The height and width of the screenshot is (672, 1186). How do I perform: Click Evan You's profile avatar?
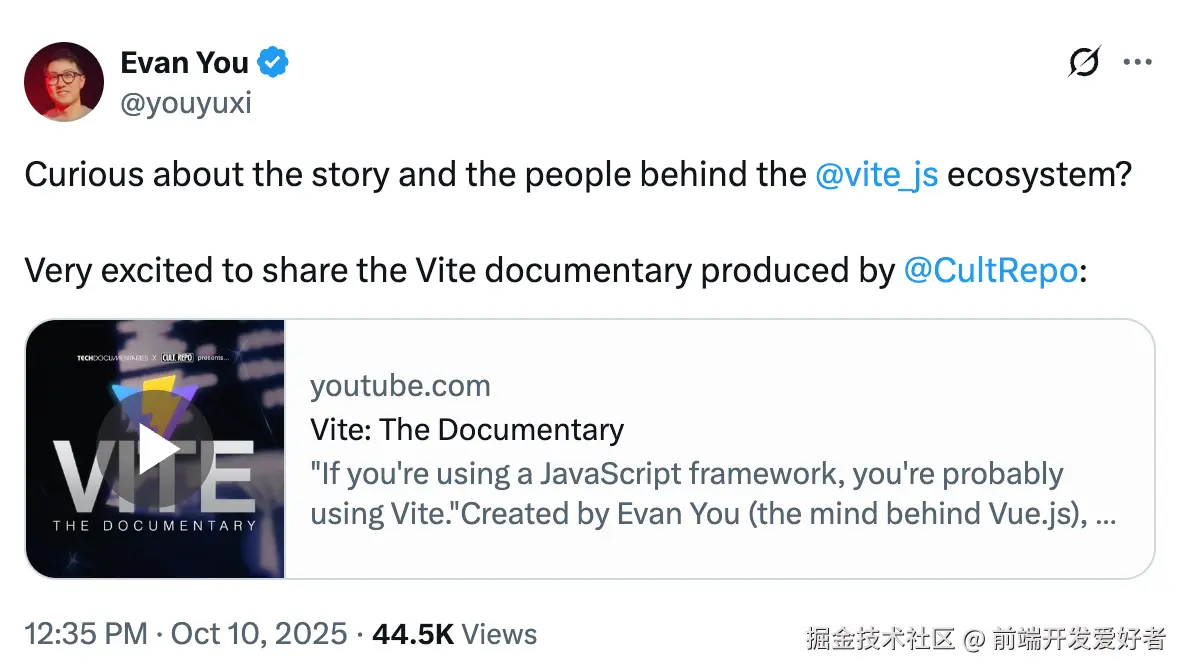pyautogui.click(x=64, y=82)
